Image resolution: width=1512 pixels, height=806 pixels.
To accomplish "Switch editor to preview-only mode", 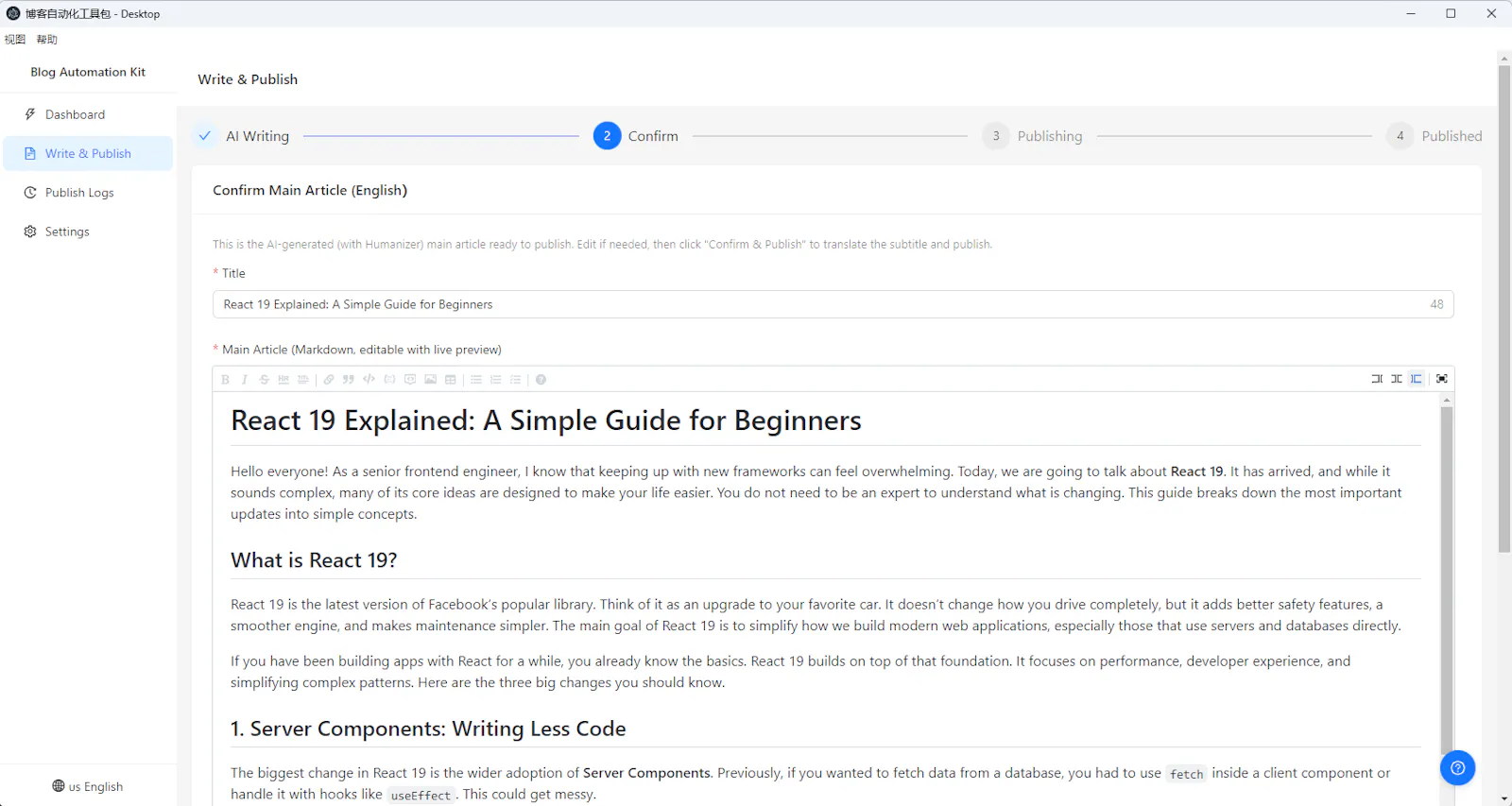I will click(x=1417, y=379).
